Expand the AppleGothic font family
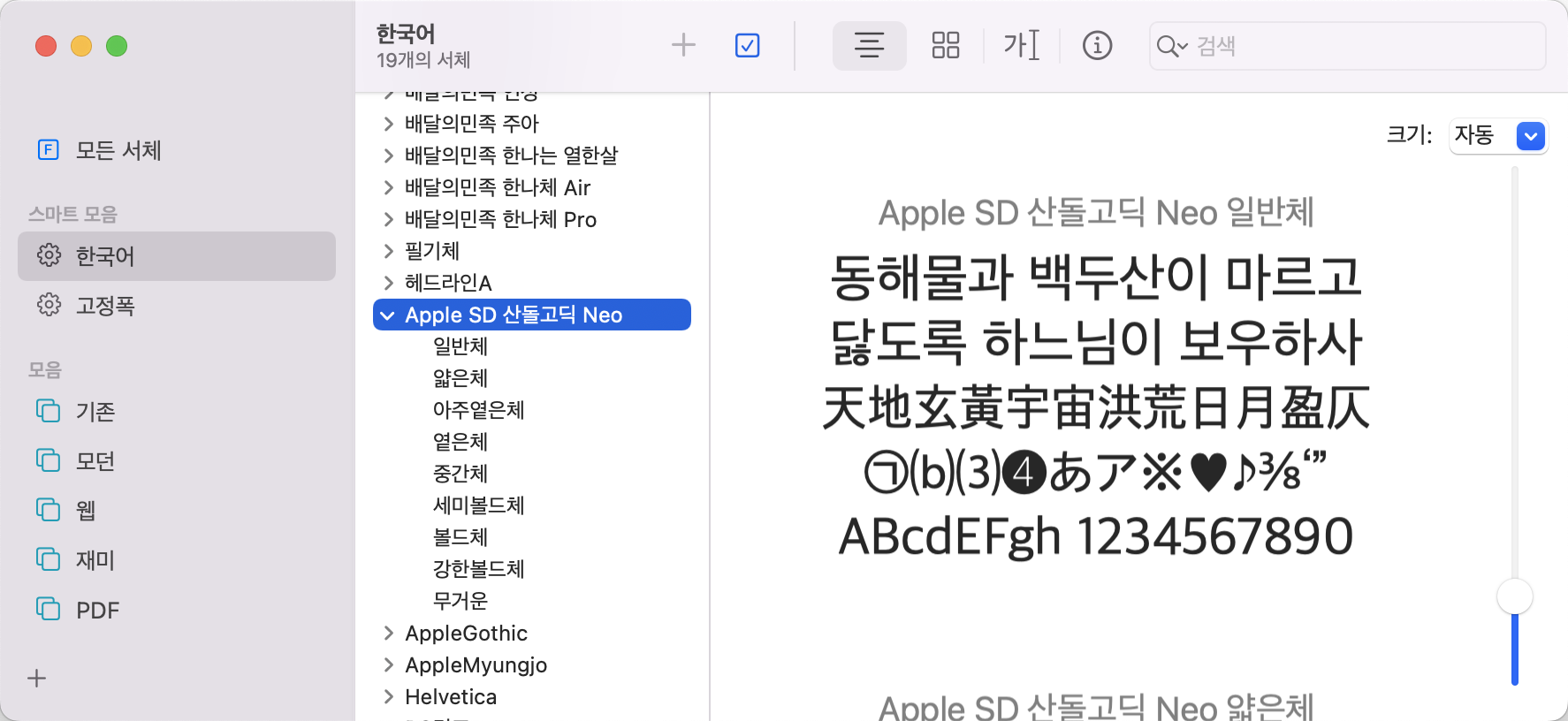This screenshot has height=721, width=1568. coord(389,633)
